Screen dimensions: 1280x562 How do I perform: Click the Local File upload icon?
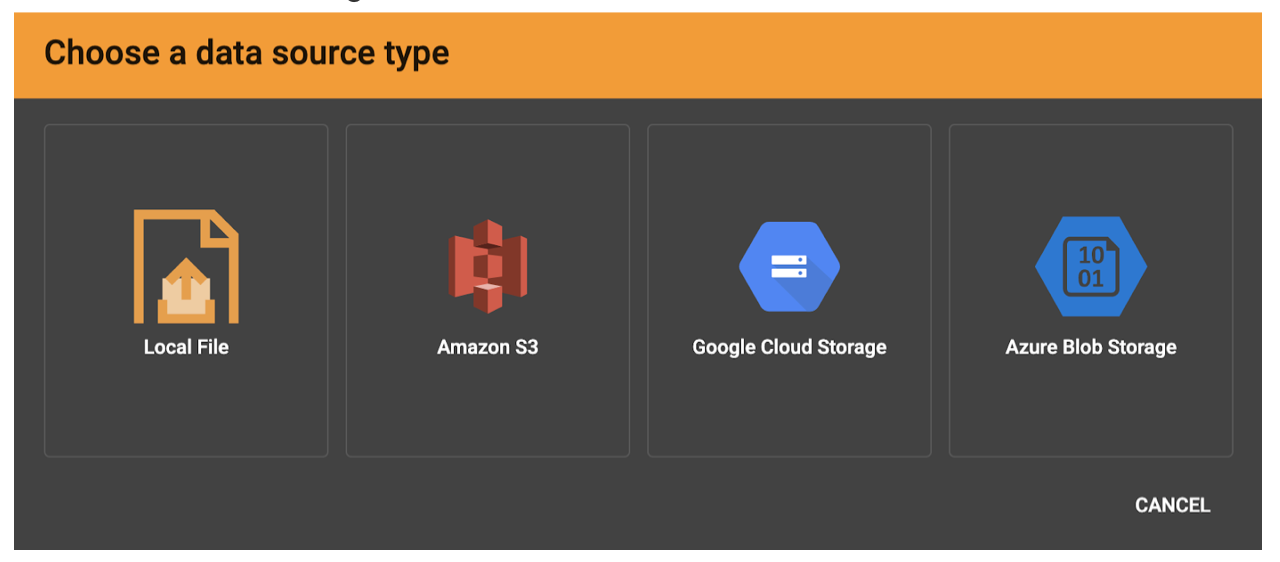coord(186,266)
